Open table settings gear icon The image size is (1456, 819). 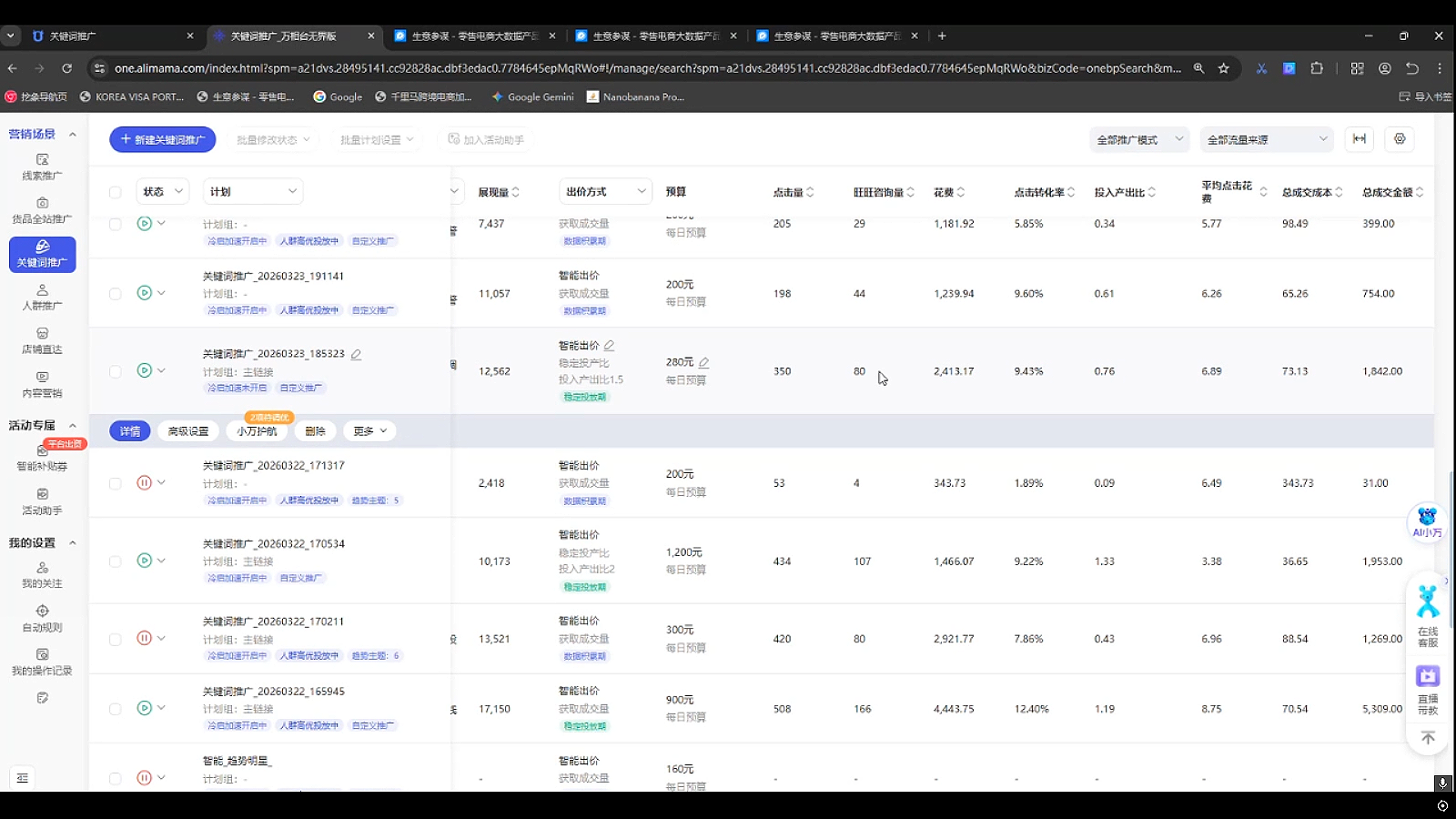pos(1400,139)
